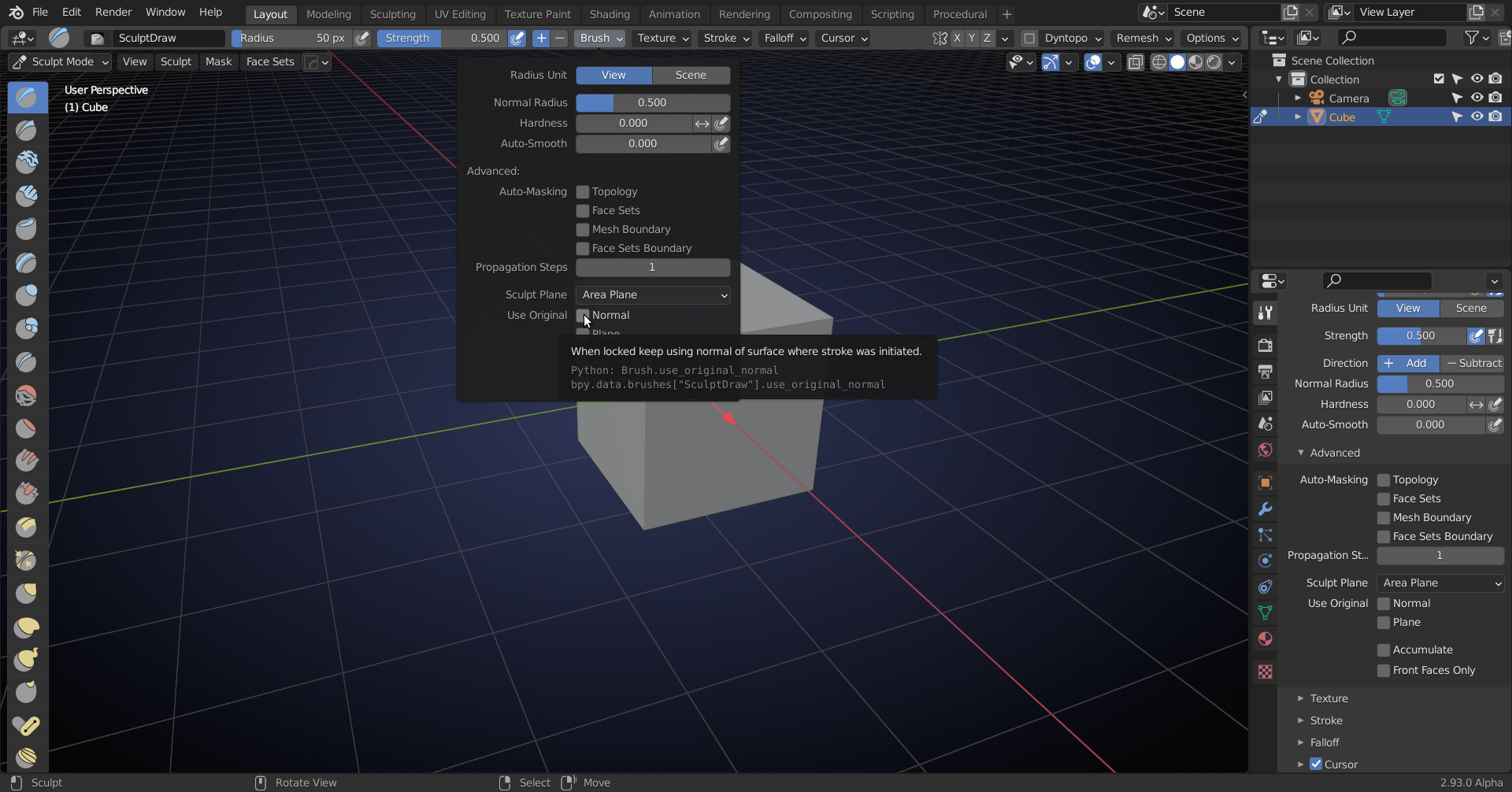Screen dimensions: 1512x792
Task: Open the Render menu in the menu bar
Action: point(113,12)
